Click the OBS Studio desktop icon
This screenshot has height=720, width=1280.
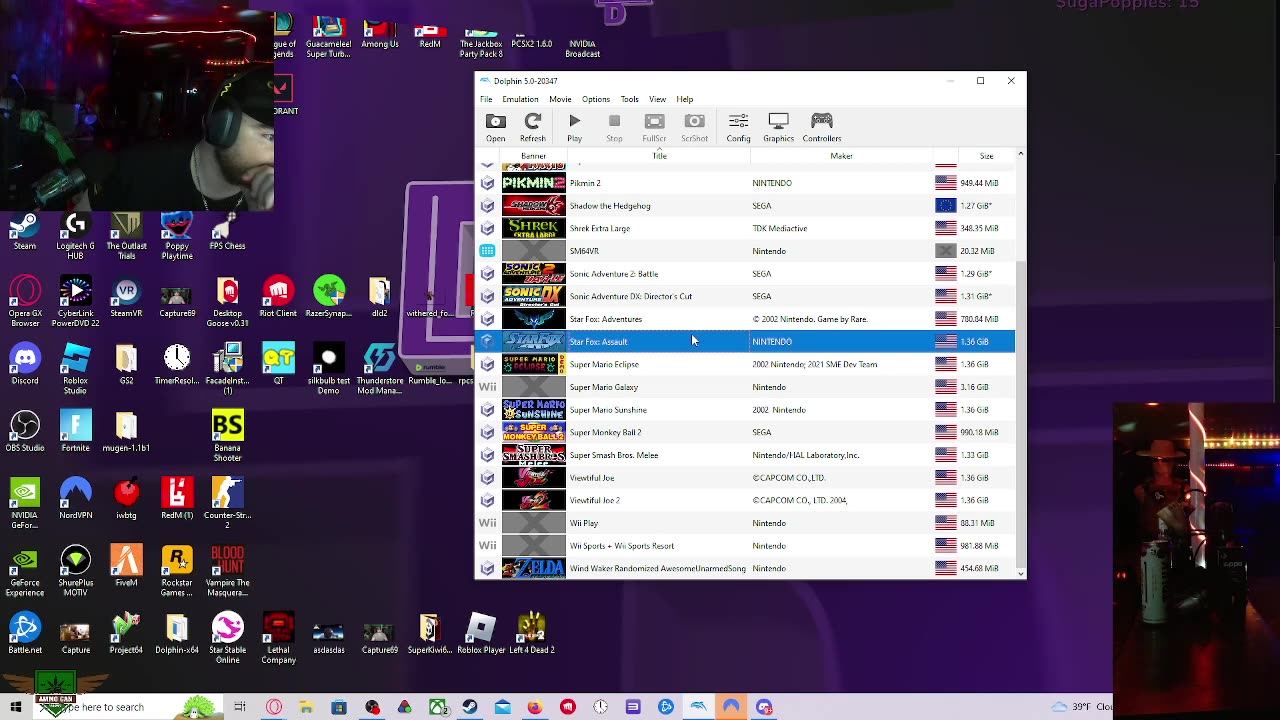point(25,432)
